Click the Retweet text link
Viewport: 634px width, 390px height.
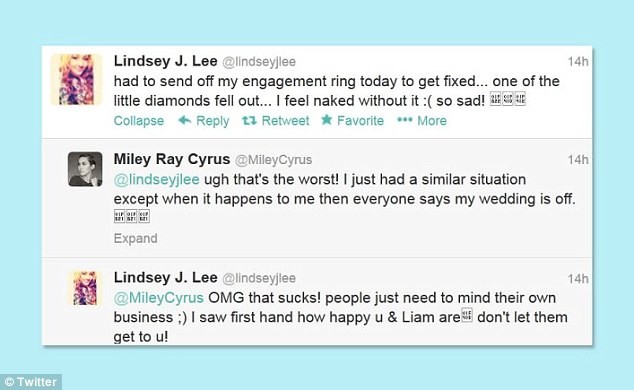[x=285, y=120]
